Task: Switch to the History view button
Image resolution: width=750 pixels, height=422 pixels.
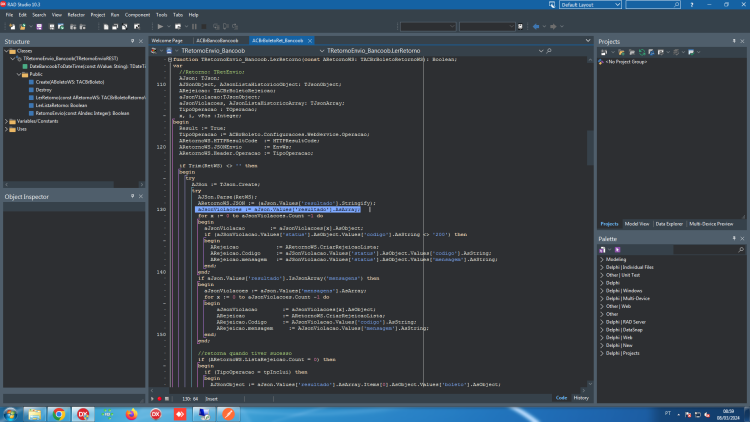Action: [581, 398]
